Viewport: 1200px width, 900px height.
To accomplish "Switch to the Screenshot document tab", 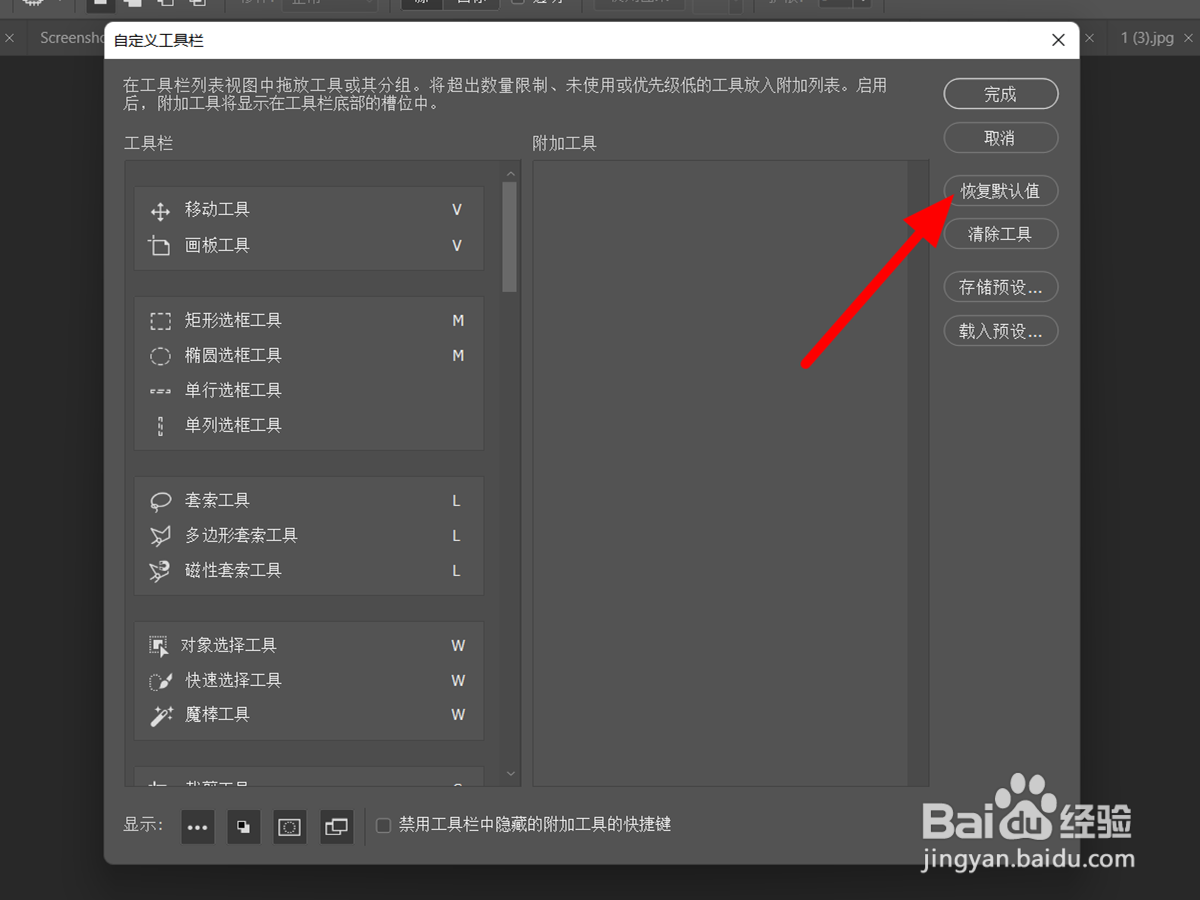I will click(72, 38).
